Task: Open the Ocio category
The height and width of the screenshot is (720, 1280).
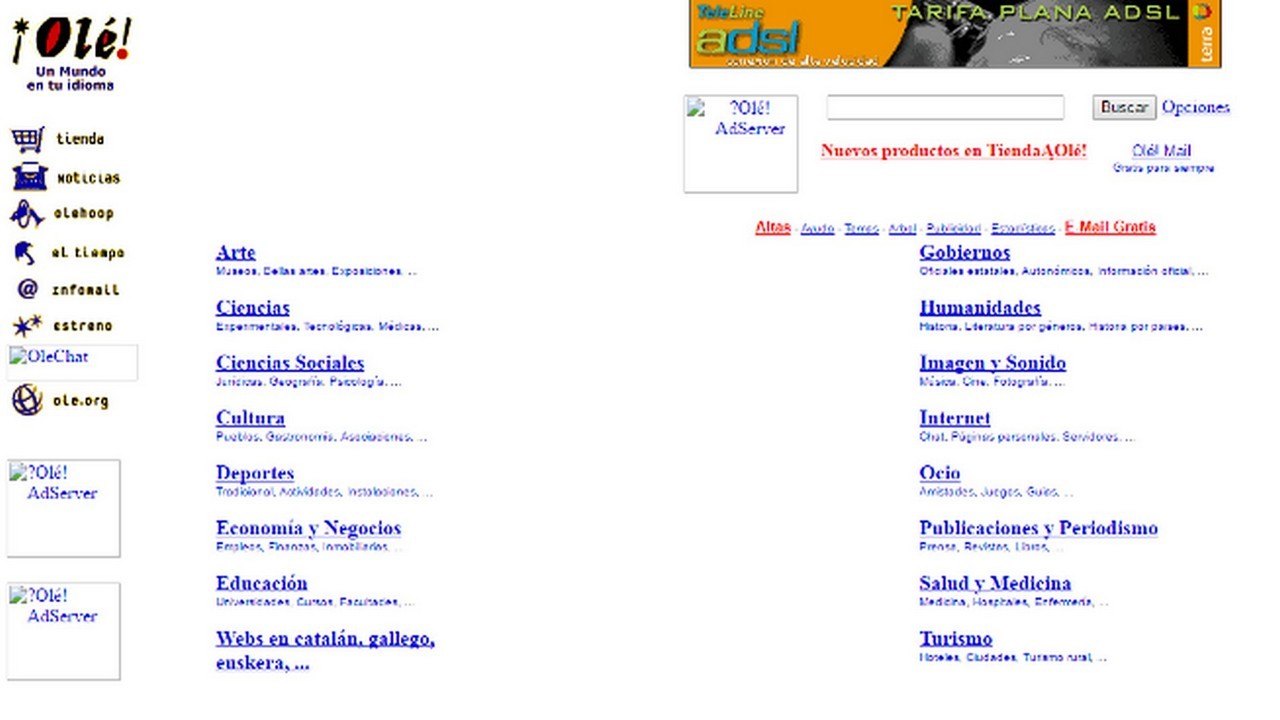Action: coord(940,472)
